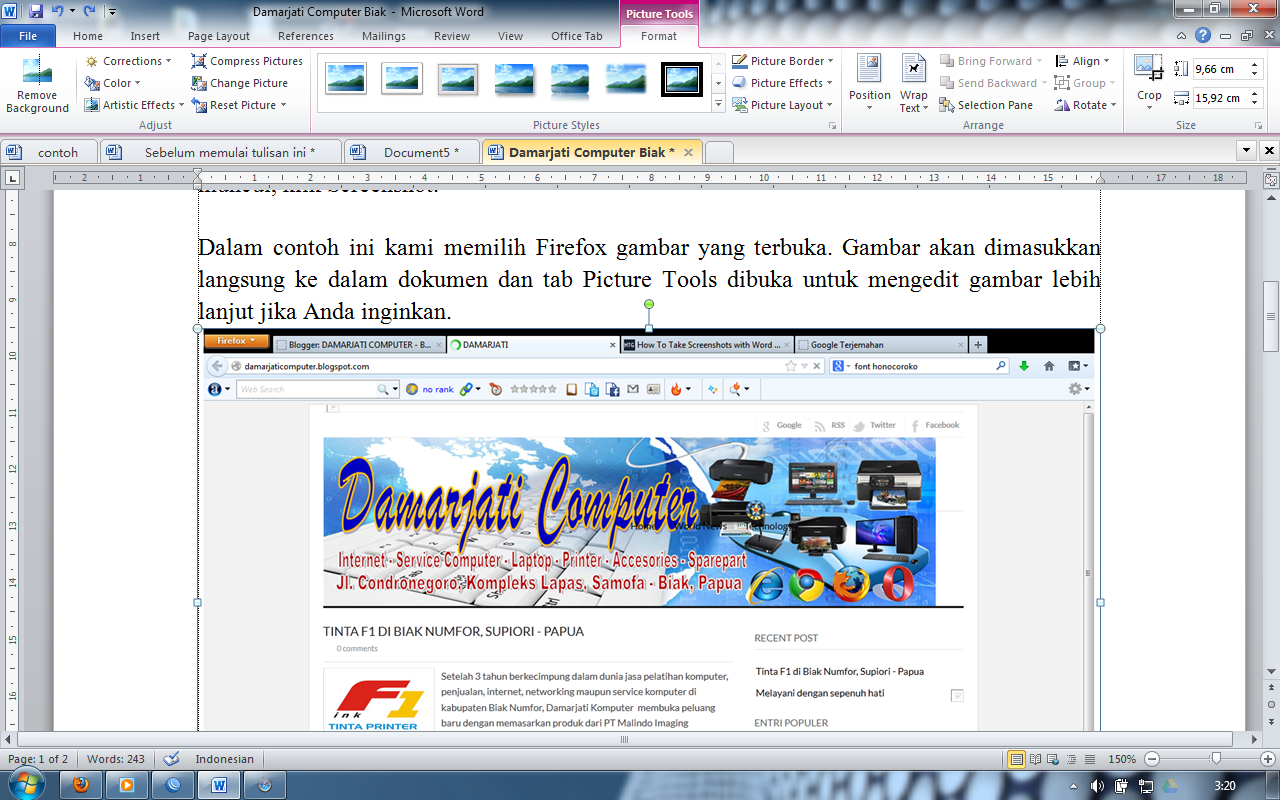This screenshot has height=800, width=1280.
Task: Switch to the contoh document tab
Action: 50,152
